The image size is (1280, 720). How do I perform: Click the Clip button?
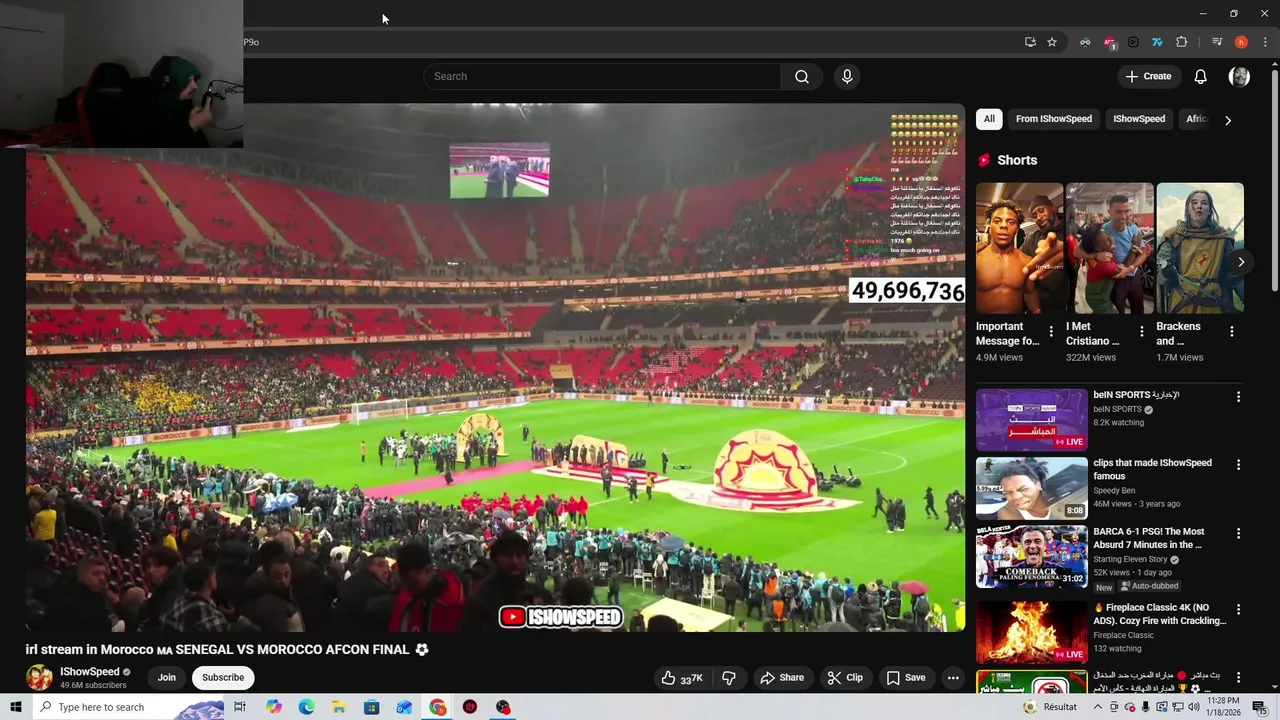click(x=844, y=678)
